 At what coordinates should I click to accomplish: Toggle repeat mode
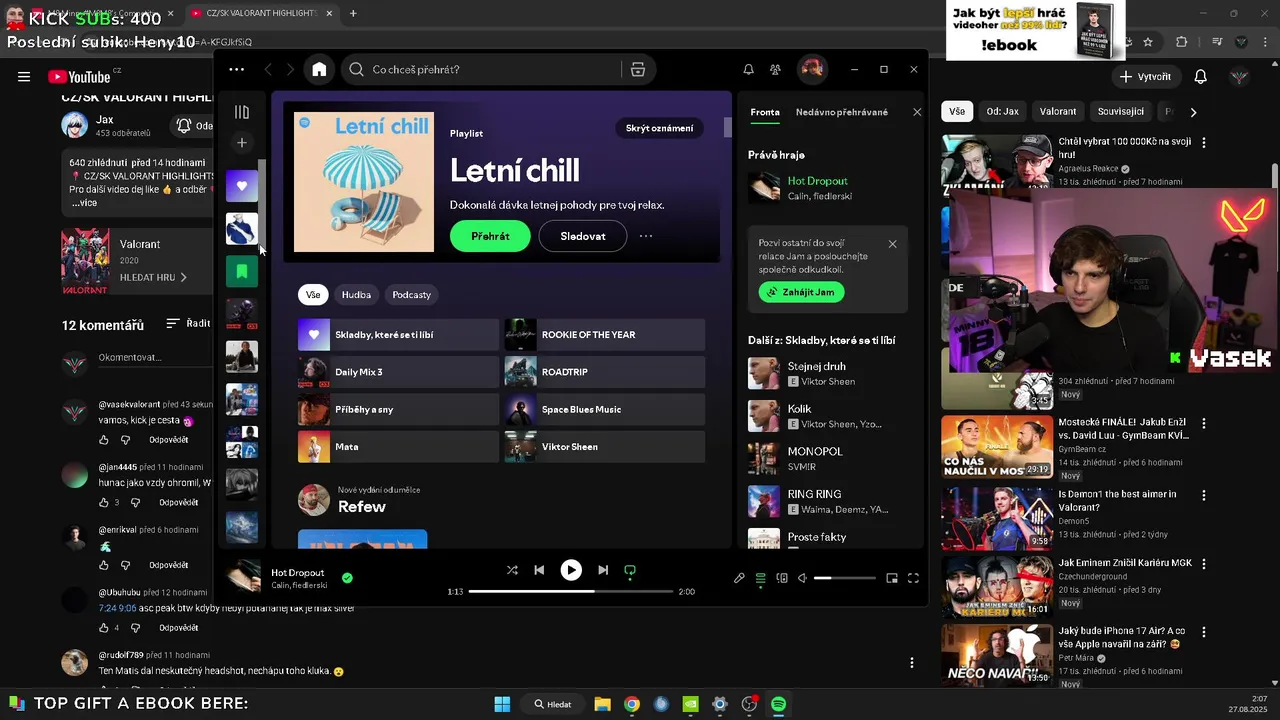[630, 570]
